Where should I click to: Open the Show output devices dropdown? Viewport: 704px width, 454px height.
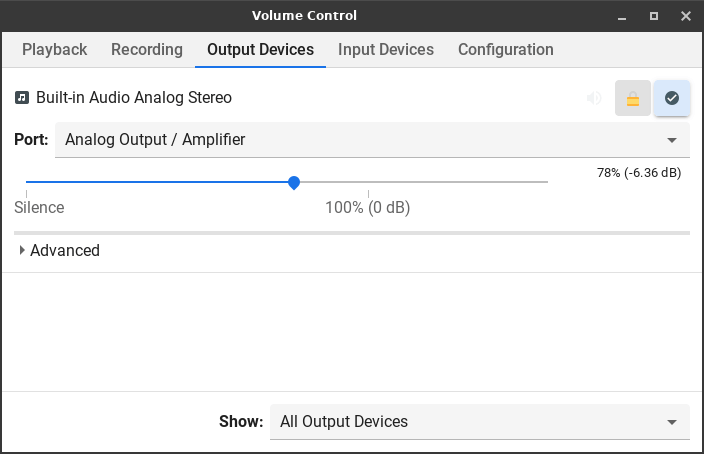[x=479, y=422]
